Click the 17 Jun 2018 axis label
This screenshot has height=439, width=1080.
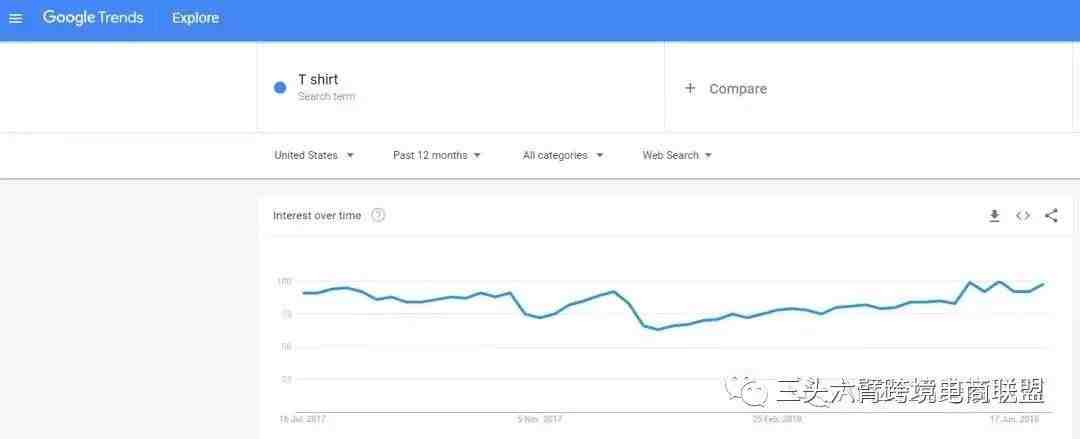pos(1015,418)
